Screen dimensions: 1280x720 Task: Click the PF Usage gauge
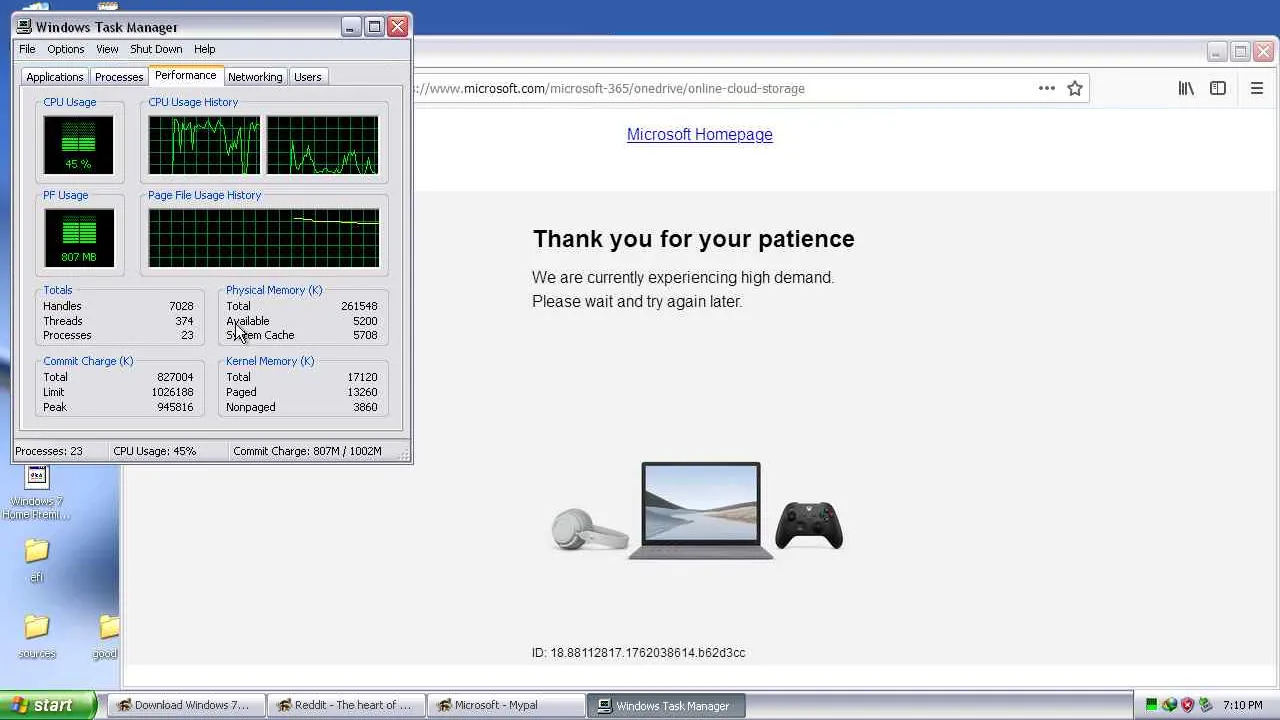78,238
